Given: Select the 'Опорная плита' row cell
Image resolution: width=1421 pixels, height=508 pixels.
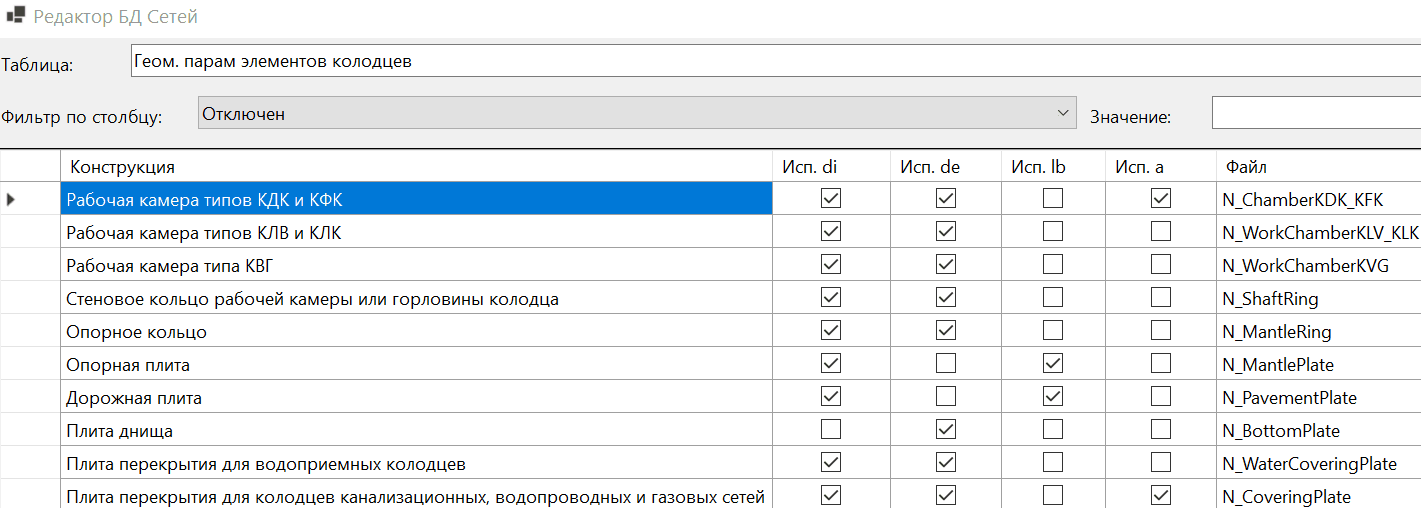Looking at the screenshot, I should point(416,365).
